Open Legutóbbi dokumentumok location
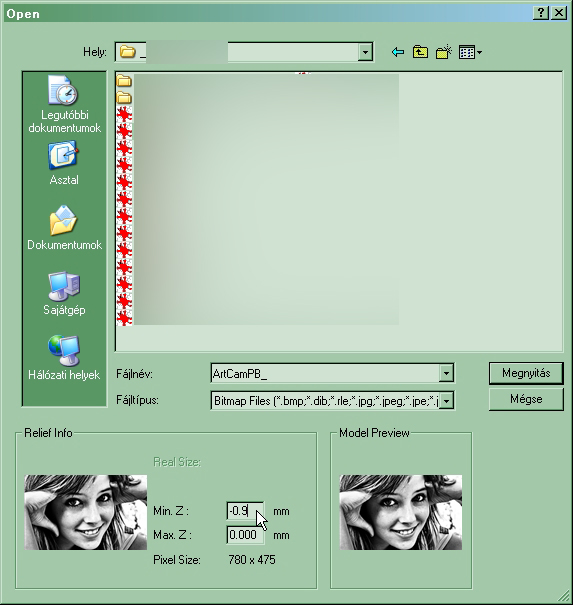This screenshot has height=605, width=573. (x=64, y=104)
